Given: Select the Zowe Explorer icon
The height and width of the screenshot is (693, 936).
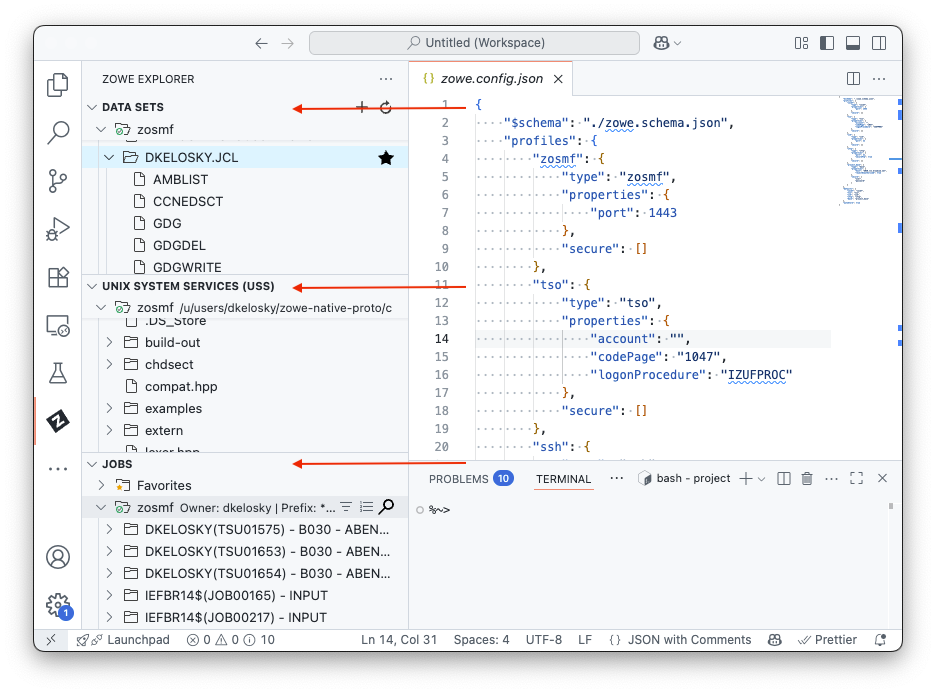Looking at the screenshot, I should tap(58, 421).
